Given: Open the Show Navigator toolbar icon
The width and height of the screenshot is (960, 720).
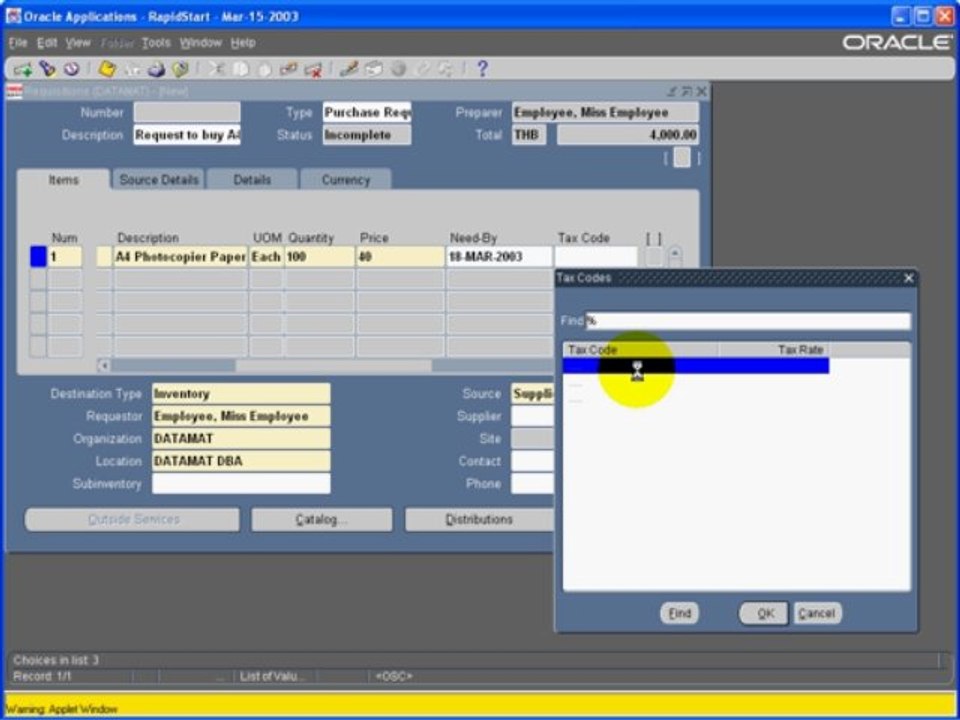Looking at the screenshot, I should (x=72, y=69).
